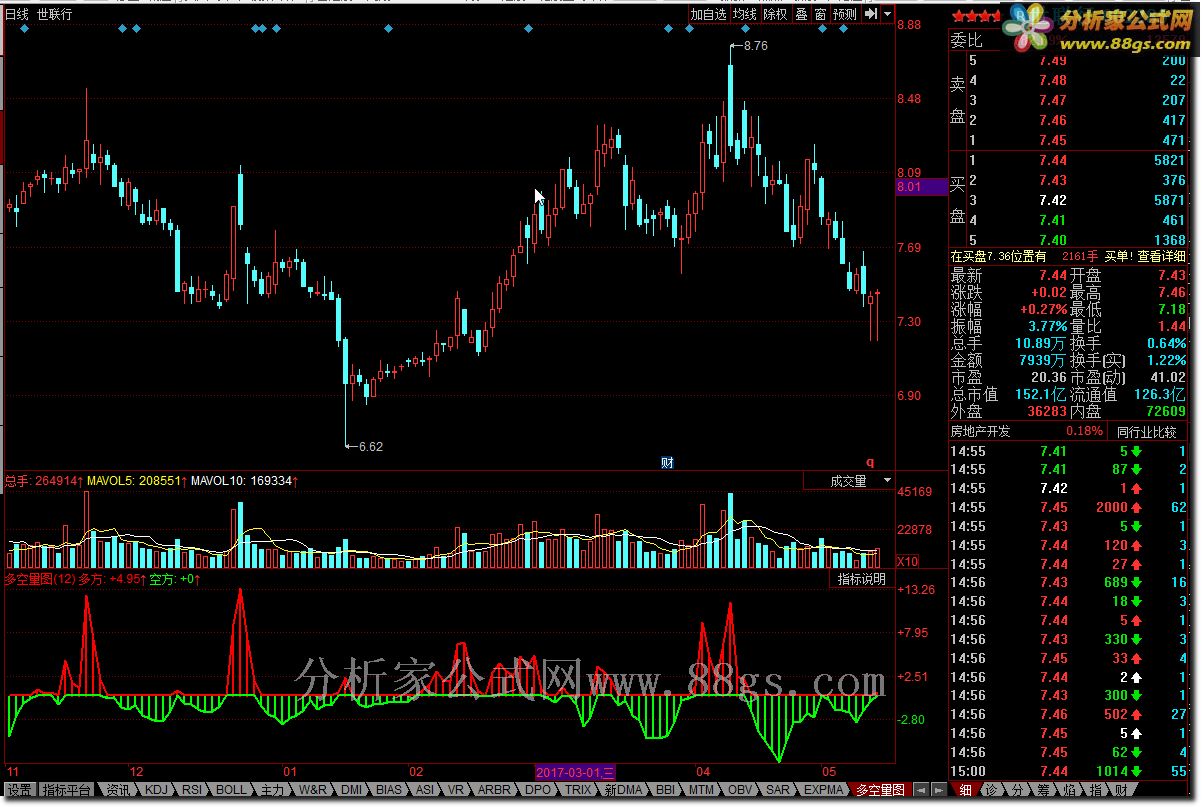Click the 窗 window layout button
The height and width of the screenshot is (807, 1202).
click(820, 14)
